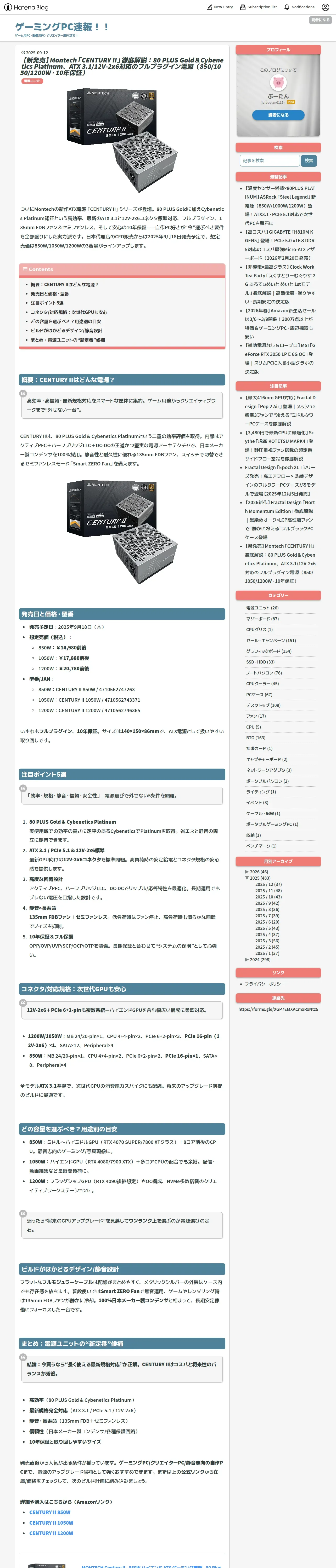Open the Clock Work Tea Party recent article
336x1568 pixels.
point(280,284)
